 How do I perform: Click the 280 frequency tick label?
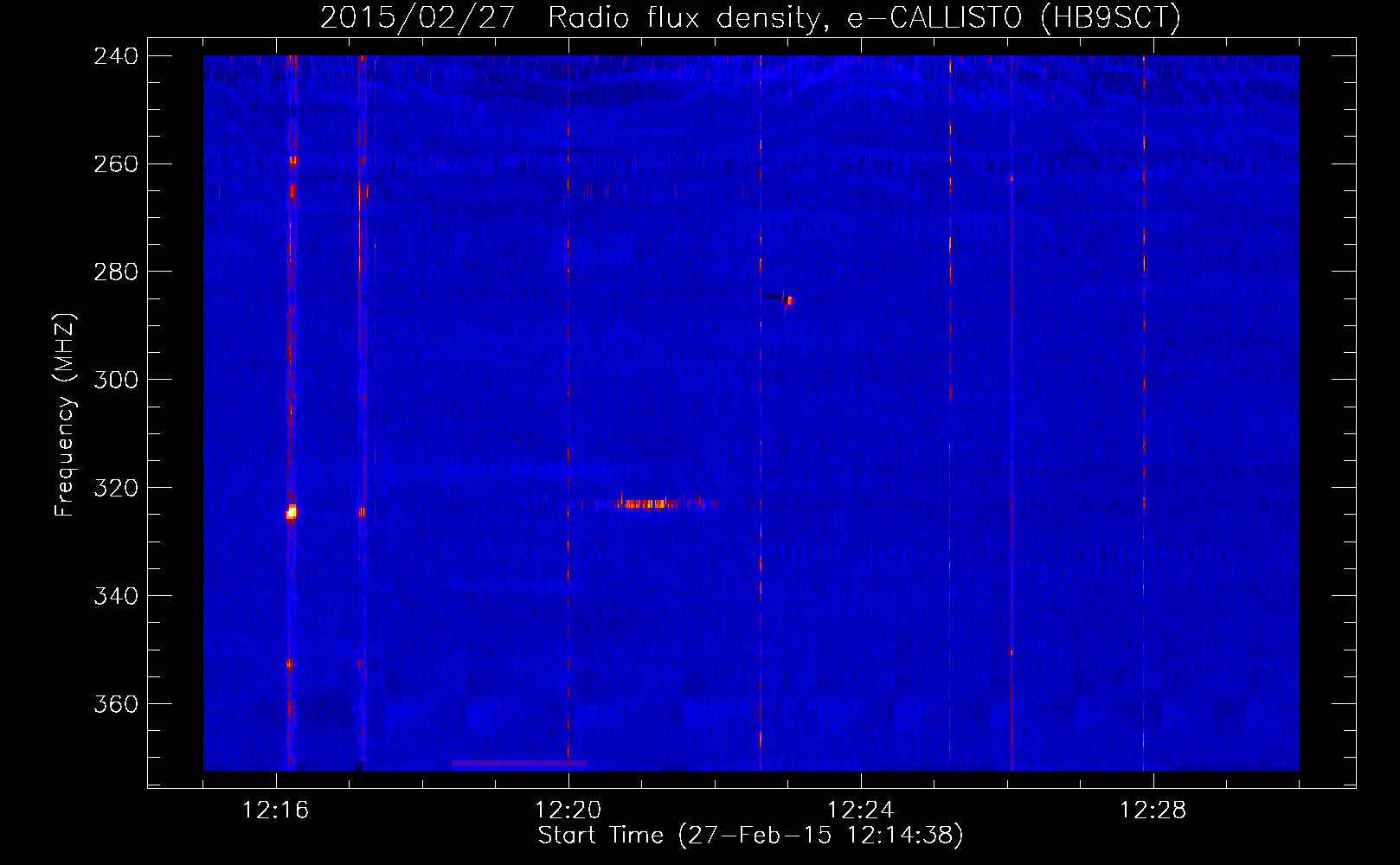[116, 272]
